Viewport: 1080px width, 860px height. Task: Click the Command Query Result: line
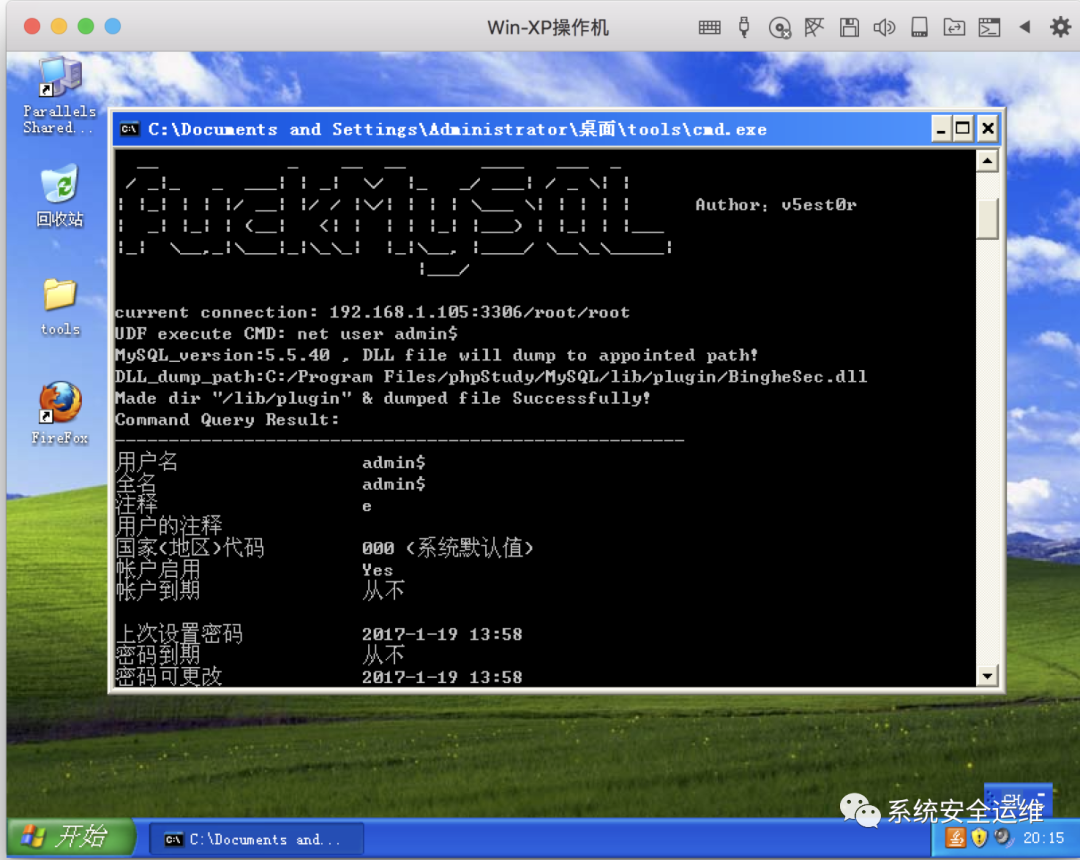point(227,419)
